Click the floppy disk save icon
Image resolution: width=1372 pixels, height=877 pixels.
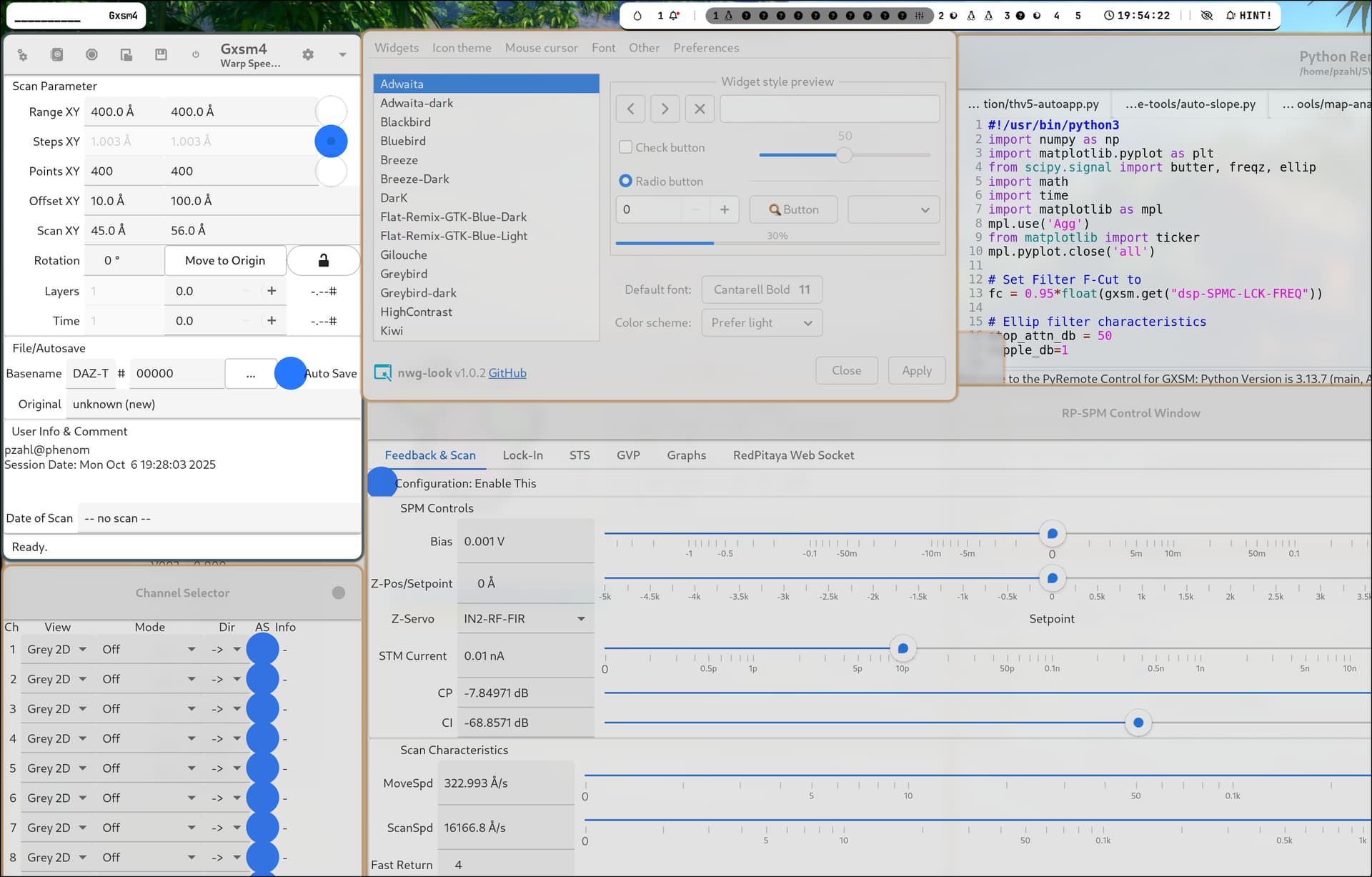(161, 55)
